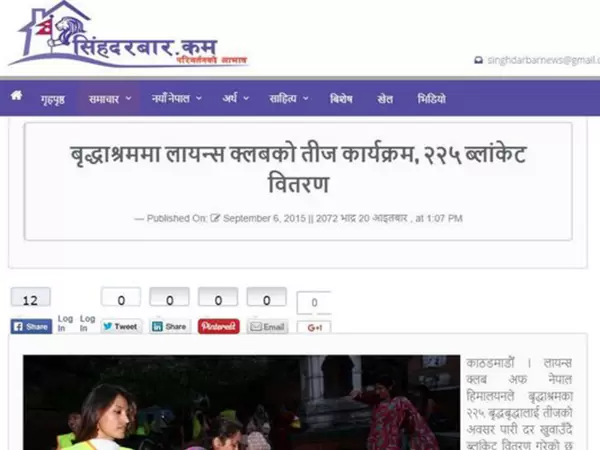The image size is (600, 450).
Task: Click the singhdarbarnews email address link
Action: (543, 60)
